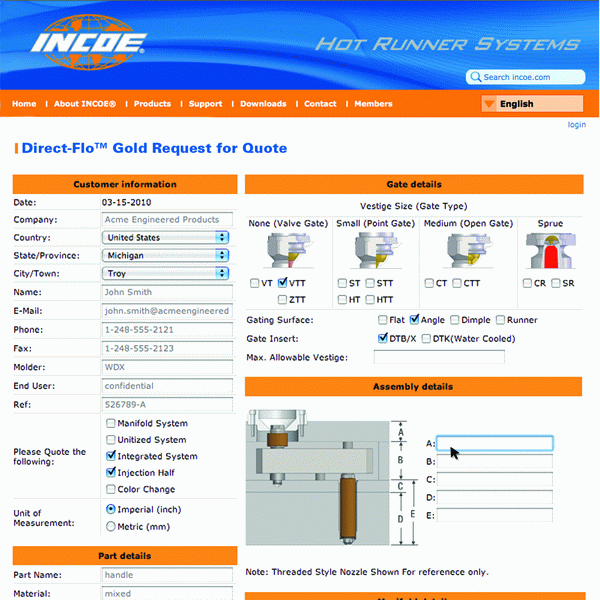Click the assembly dimension D field
The image size is (600, 600).
coord(495,497)
